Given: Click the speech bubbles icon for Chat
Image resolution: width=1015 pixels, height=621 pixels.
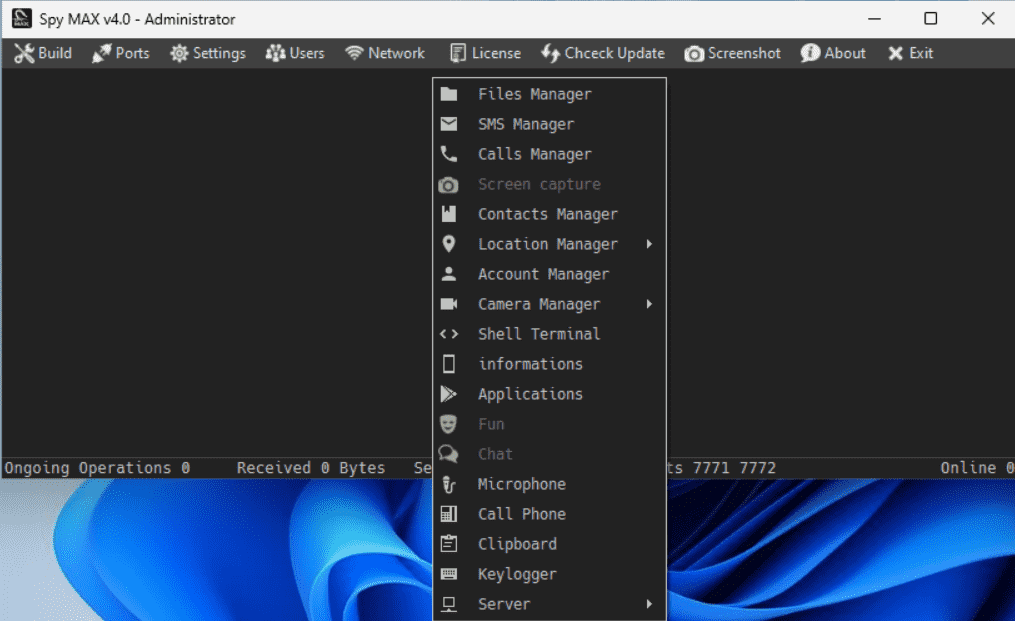Looking at the screenshot, I should click(449, 454).
